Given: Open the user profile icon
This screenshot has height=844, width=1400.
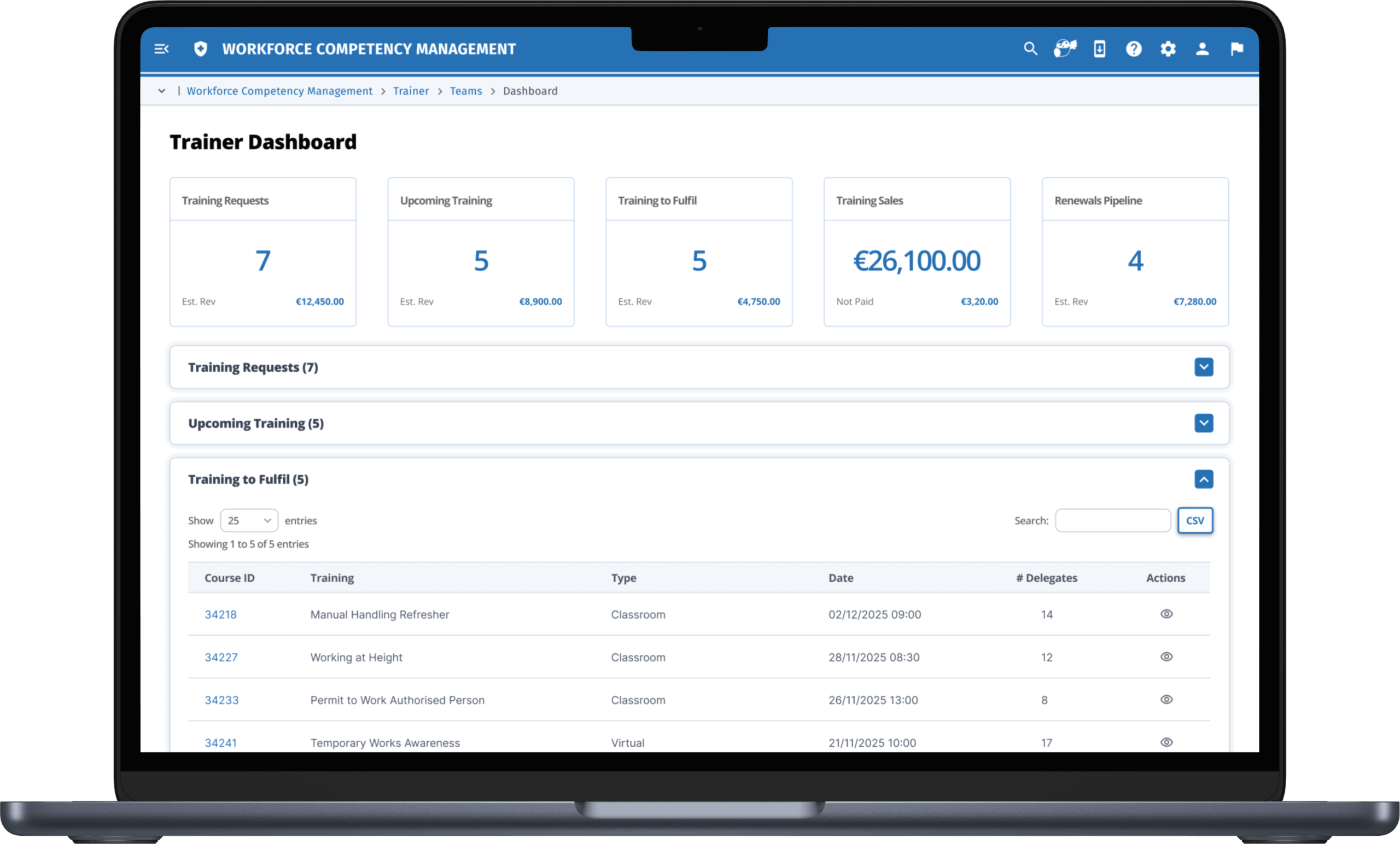Looking at the screenshot, I should point(1202,49).
